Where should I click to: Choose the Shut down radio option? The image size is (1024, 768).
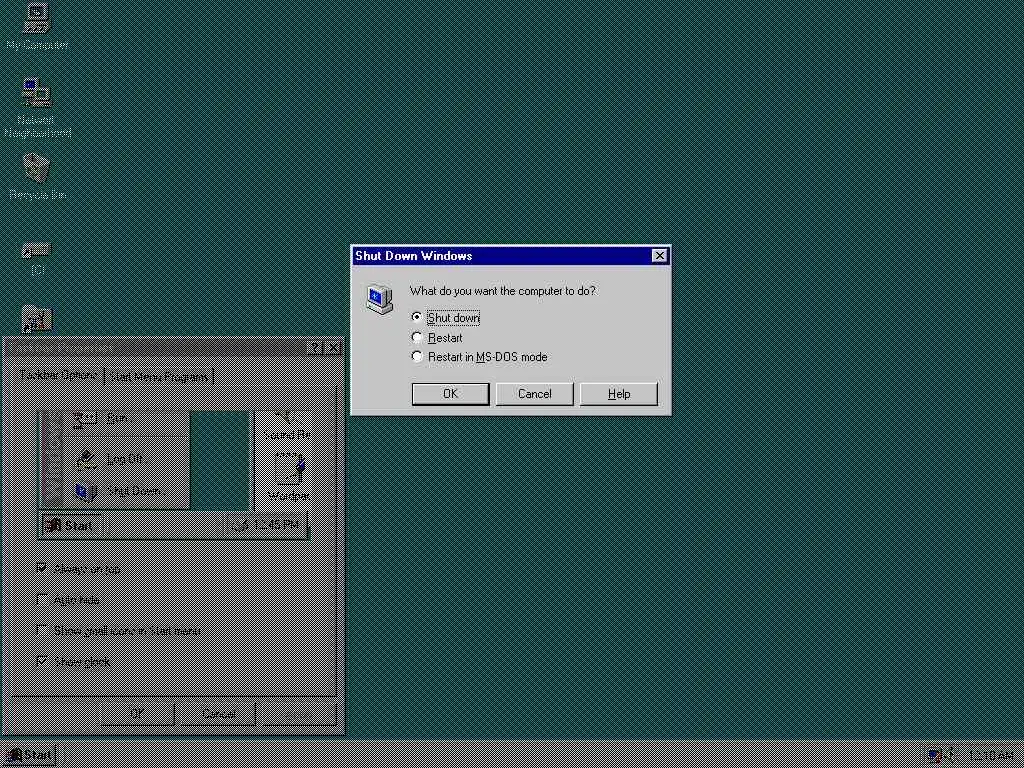coord(447,317)
